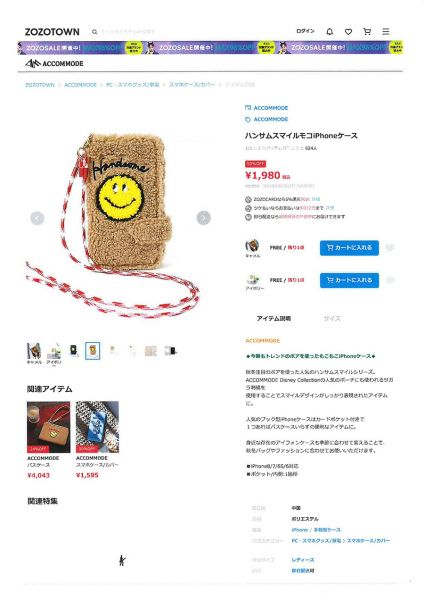The width and height of the screenshot is (424, 600).
Task: Select the camel color swatch thumbnail
Action: click(34, 352)
